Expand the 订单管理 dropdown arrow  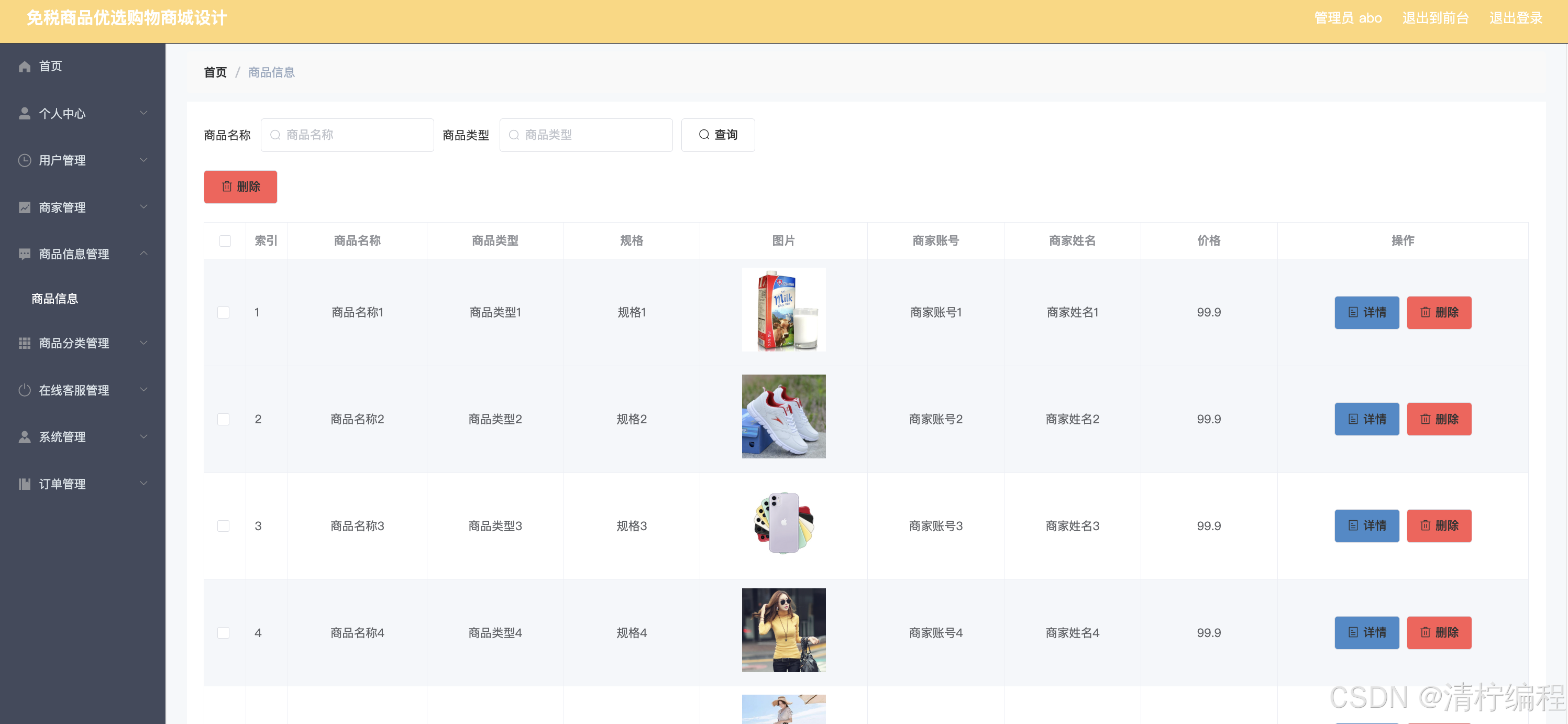point(143,484)
